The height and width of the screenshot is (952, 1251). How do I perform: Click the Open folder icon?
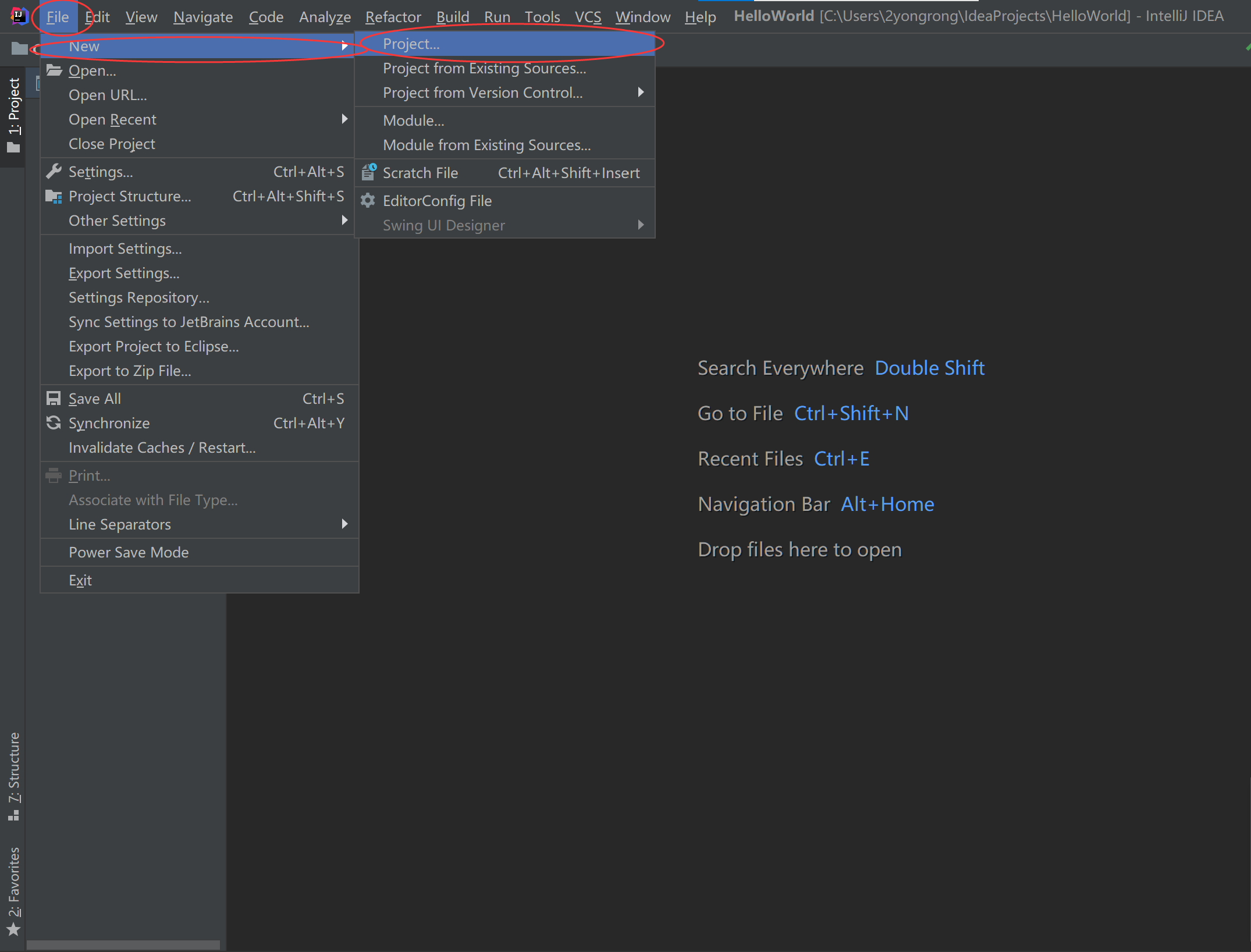54,70
